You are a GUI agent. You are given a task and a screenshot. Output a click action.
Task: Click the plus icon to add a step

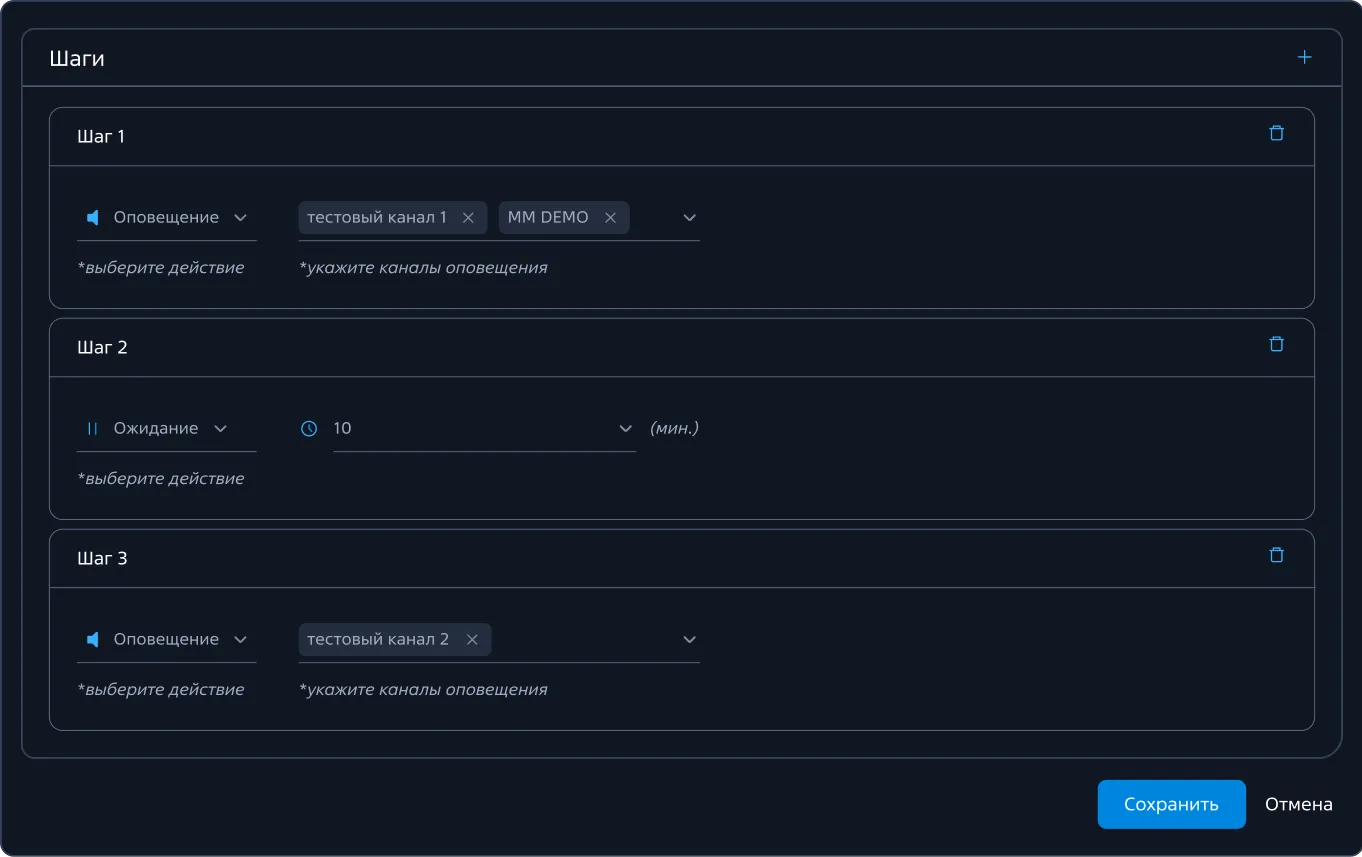pyautogui.click(x=1304, y=58)
